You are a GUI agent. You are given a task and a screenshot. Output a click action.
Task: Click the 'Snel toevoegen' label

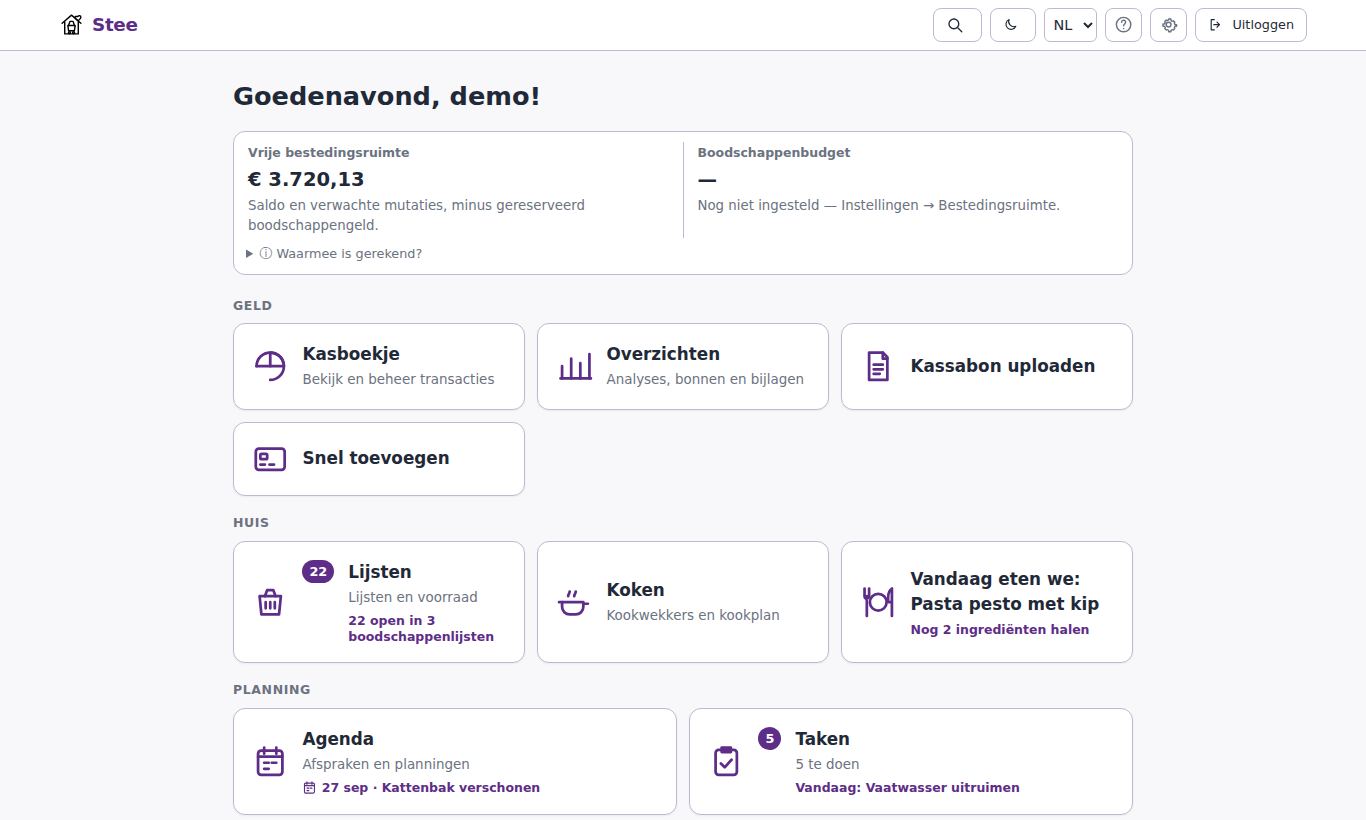[376, 458]
